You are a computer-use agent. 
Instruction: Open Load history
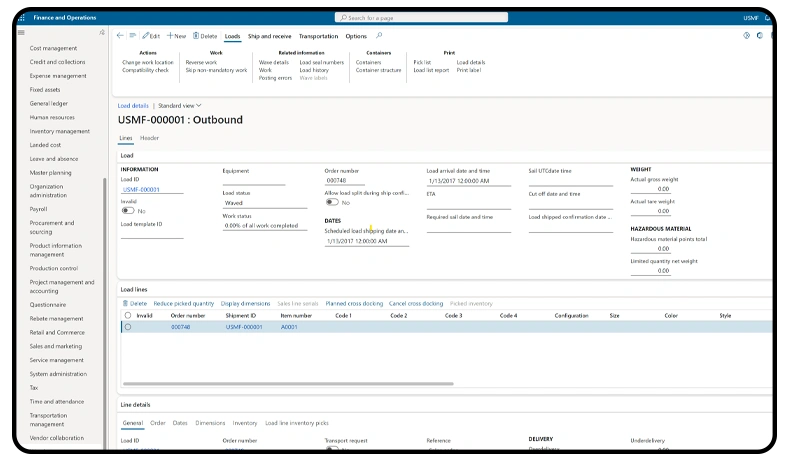pos(314,70)
